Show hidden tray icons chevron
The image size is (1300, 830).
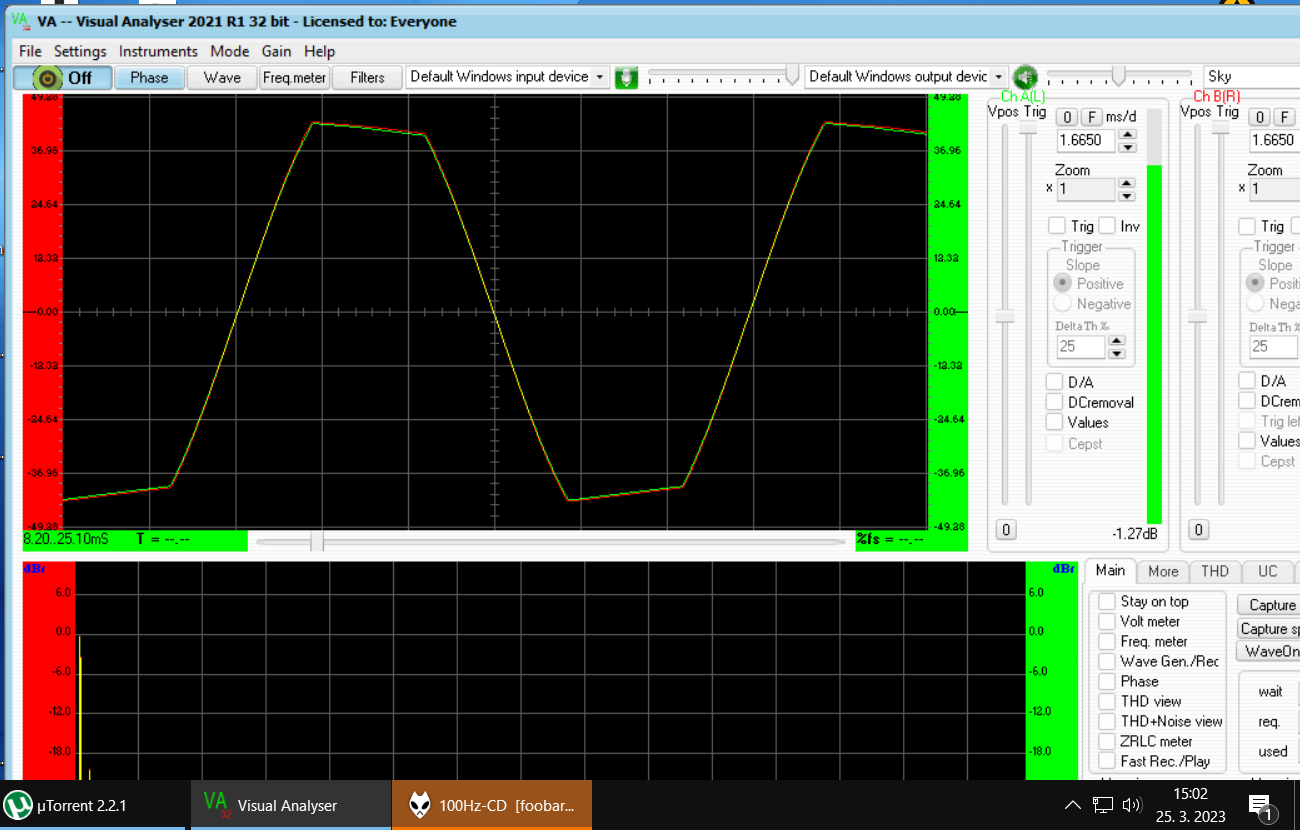pyautogui.click(x=1072, y=805)
